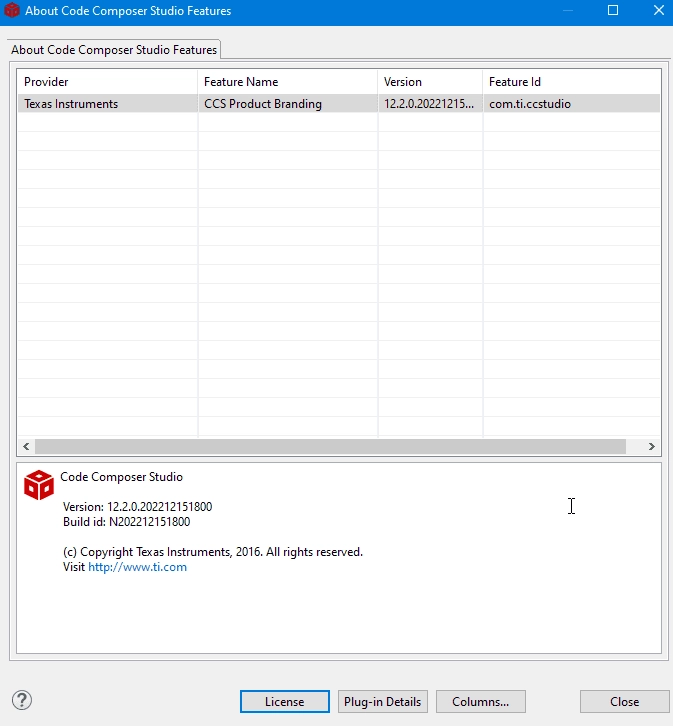Open the Columns... dialog button

pos(480,701)
